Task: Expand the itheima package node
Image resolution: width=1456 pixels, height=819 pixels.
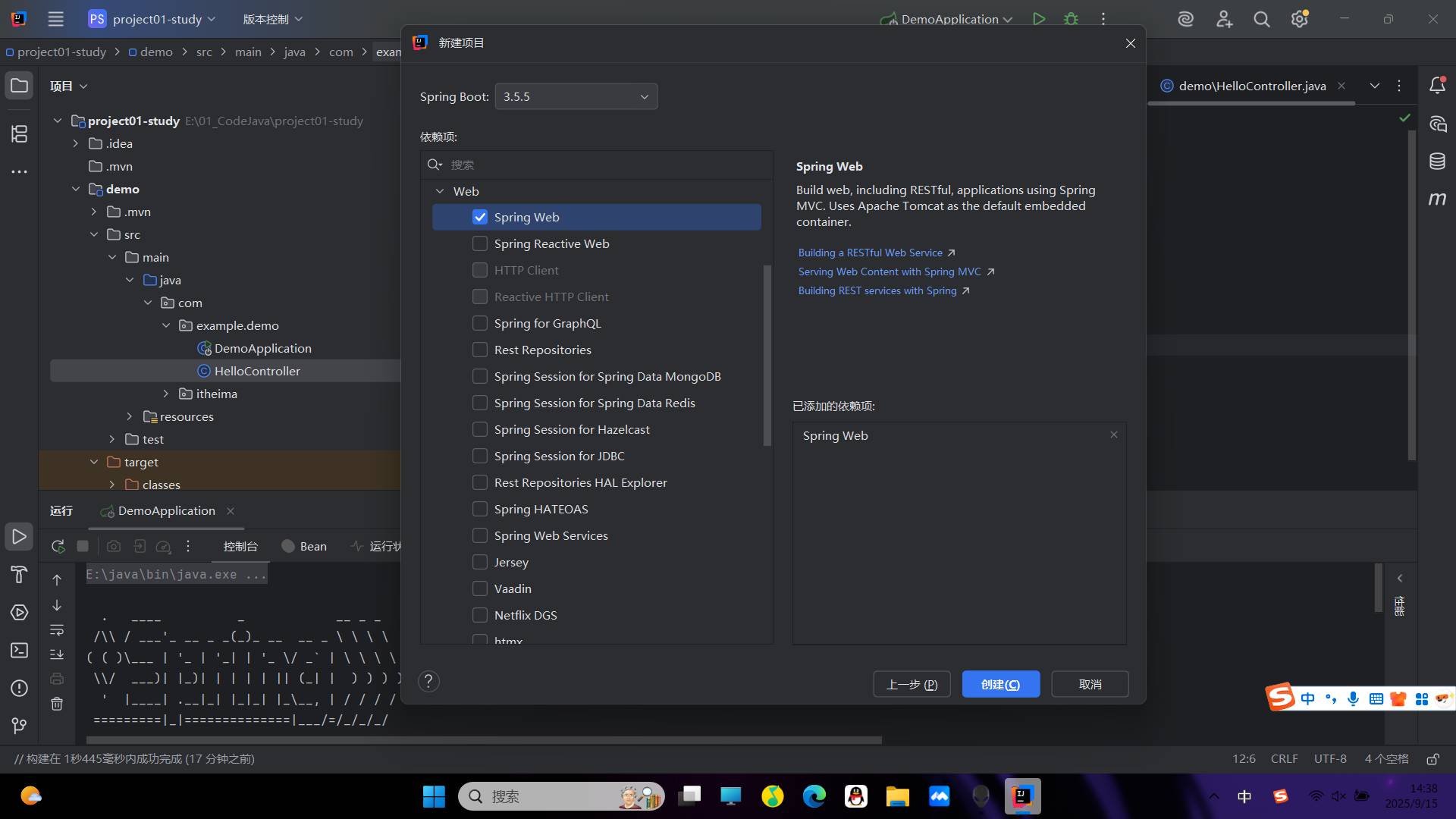Action: (166, 394)
